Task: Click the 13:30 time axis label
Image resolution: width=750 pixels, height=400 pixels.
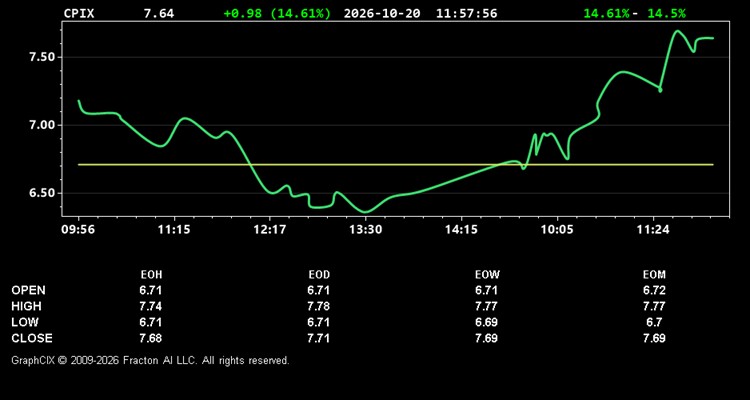Action: tap(365, 229)
